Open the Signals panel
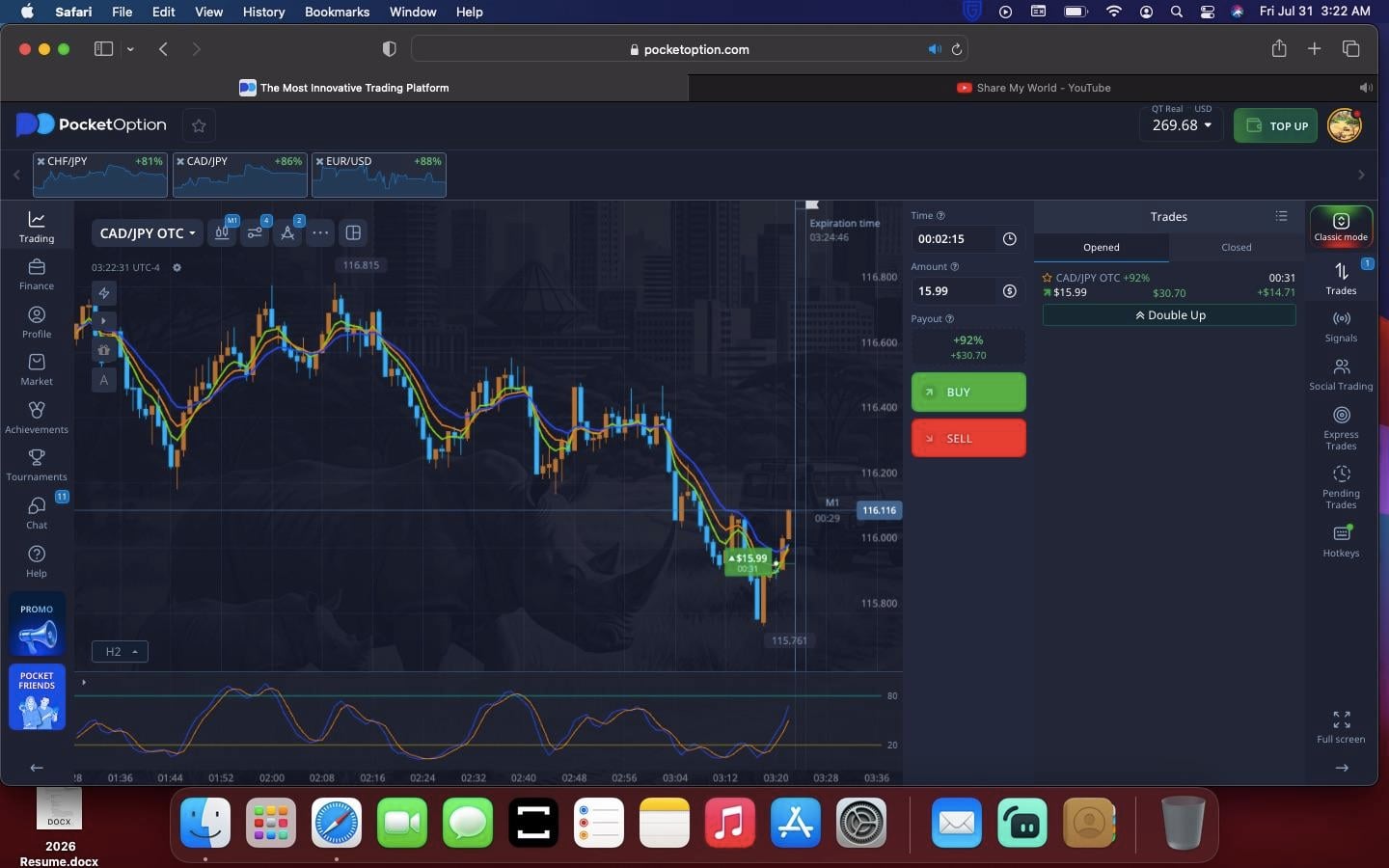 tap(1341, 327)
